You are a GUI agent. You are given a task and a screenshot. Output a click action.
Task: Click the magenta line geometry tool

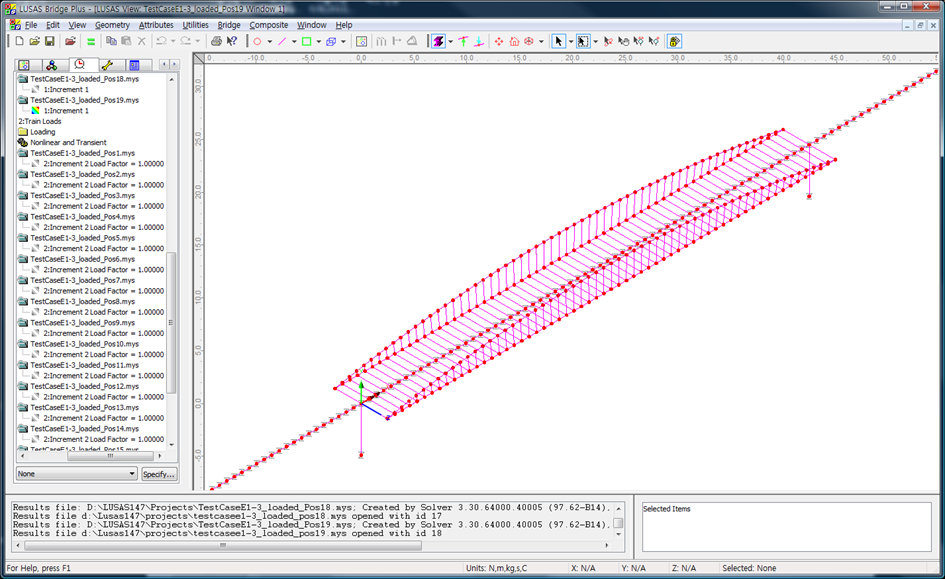[x=281, y=41]
